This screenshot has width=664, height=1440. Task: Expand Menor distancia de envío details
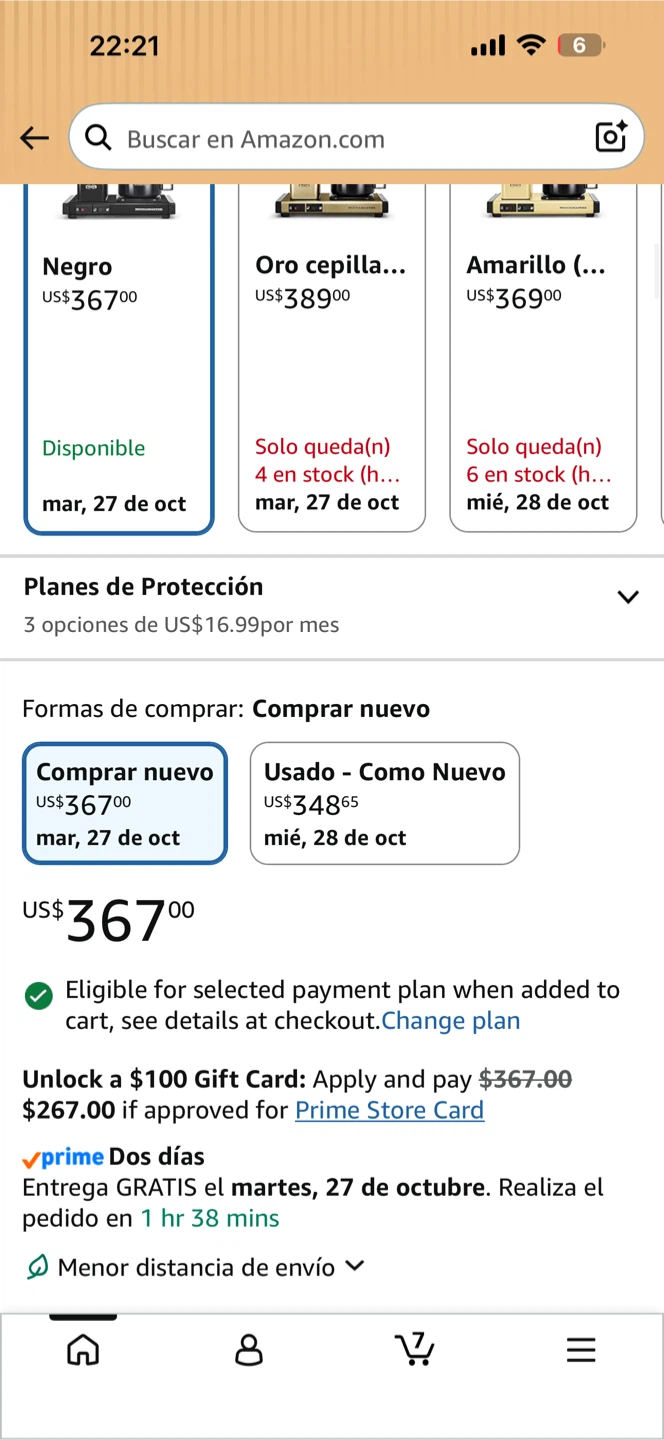[x=354, y=1266]
